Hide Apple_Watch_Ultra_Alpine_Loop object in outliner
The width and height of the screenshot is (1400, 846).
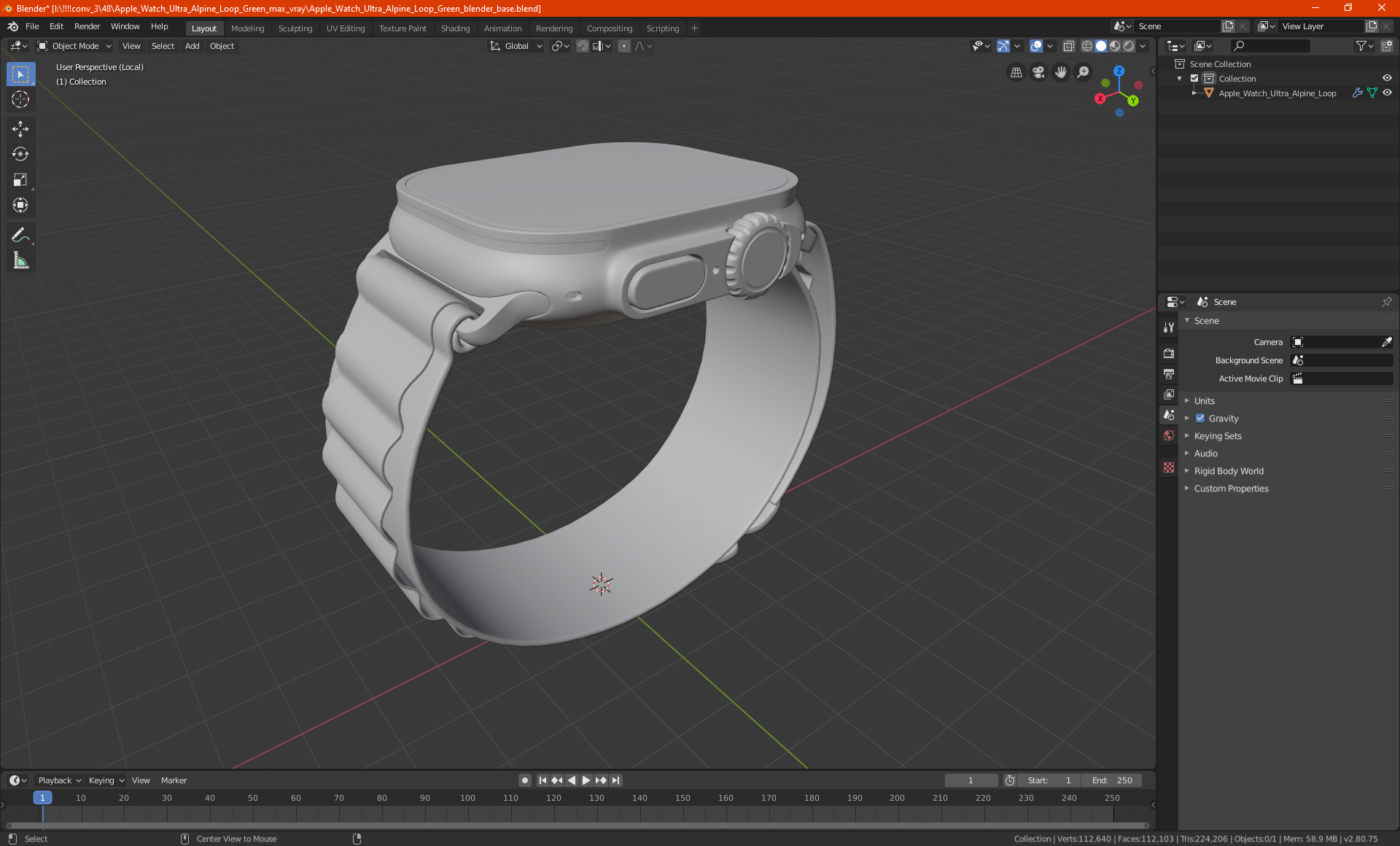pyautogui.click(x=1387, y=93)
